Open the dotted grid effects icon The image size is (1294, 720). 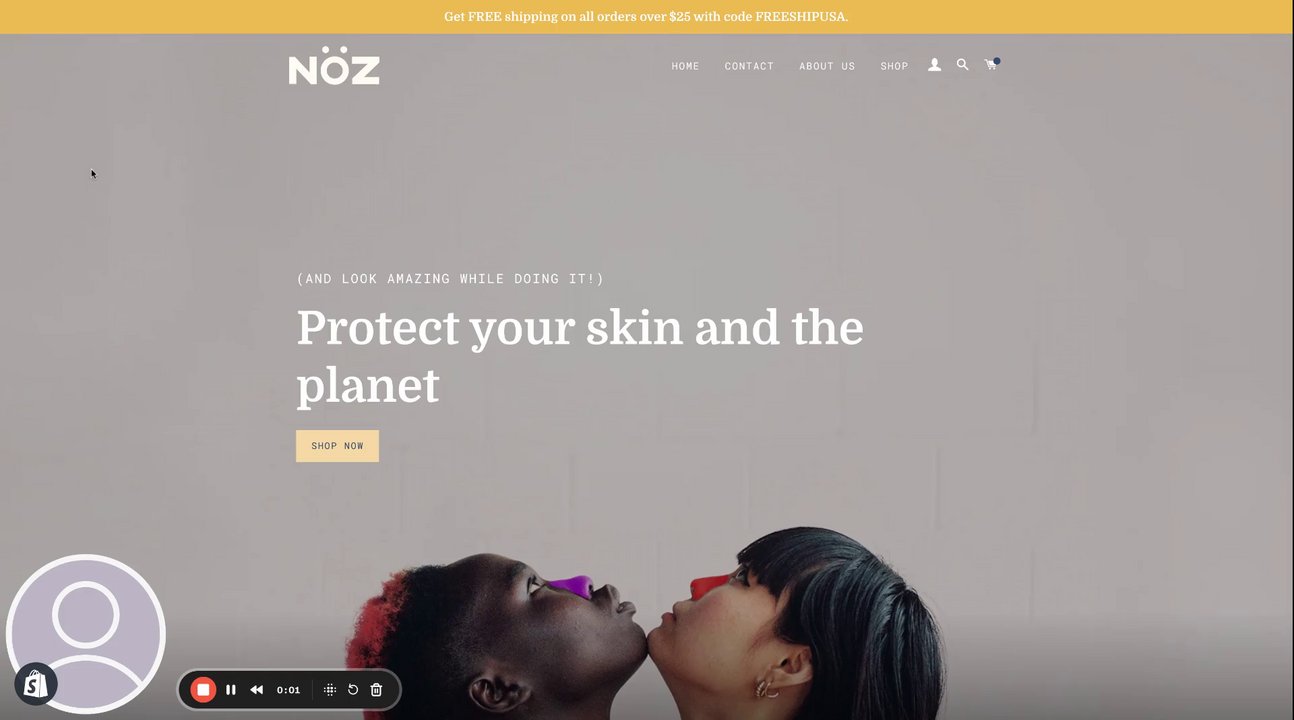coord(330,690)
